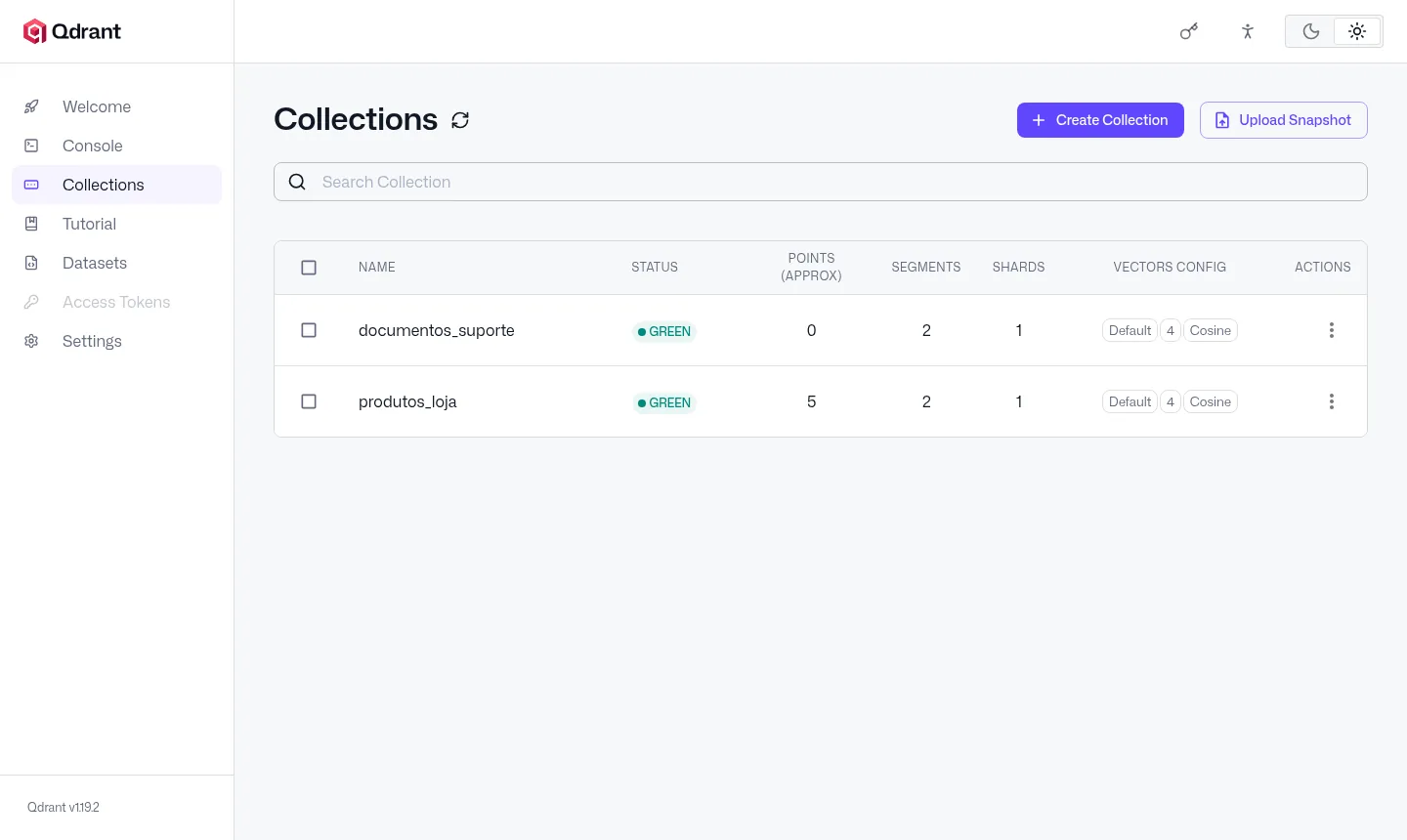Click the rocket icon beside Welcome
1407x840 pixels.
pyautogui.click(x=31, y=106)
